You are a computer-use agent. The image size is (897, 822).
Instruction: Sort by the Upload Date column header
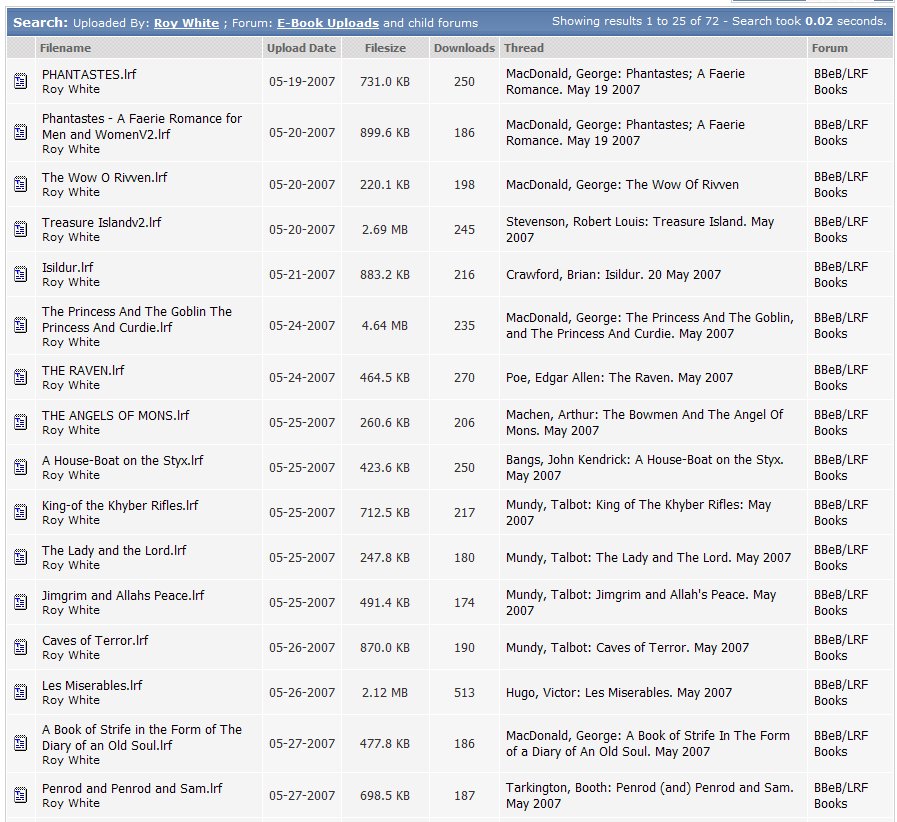tap(301, 48)
